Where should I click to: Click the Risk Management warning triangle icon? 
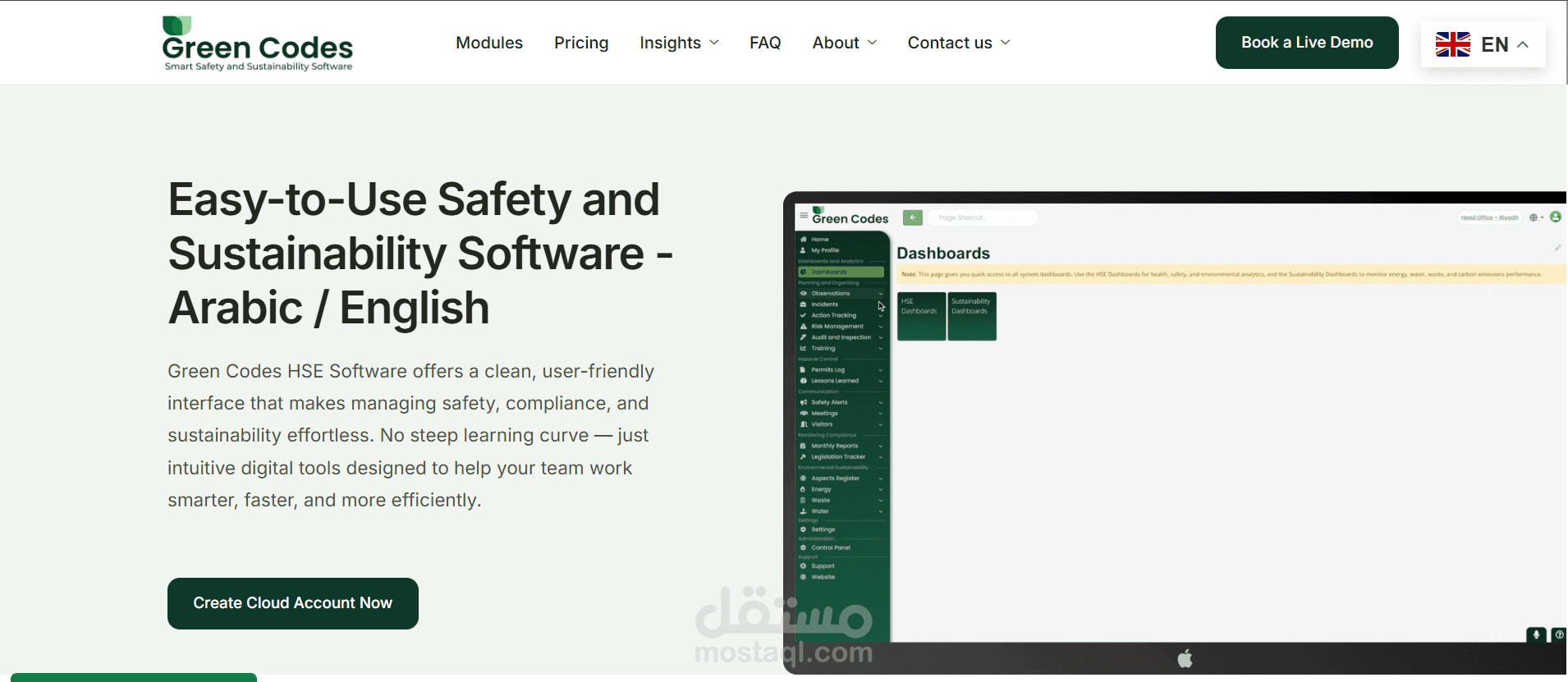[x=804, y=327]
